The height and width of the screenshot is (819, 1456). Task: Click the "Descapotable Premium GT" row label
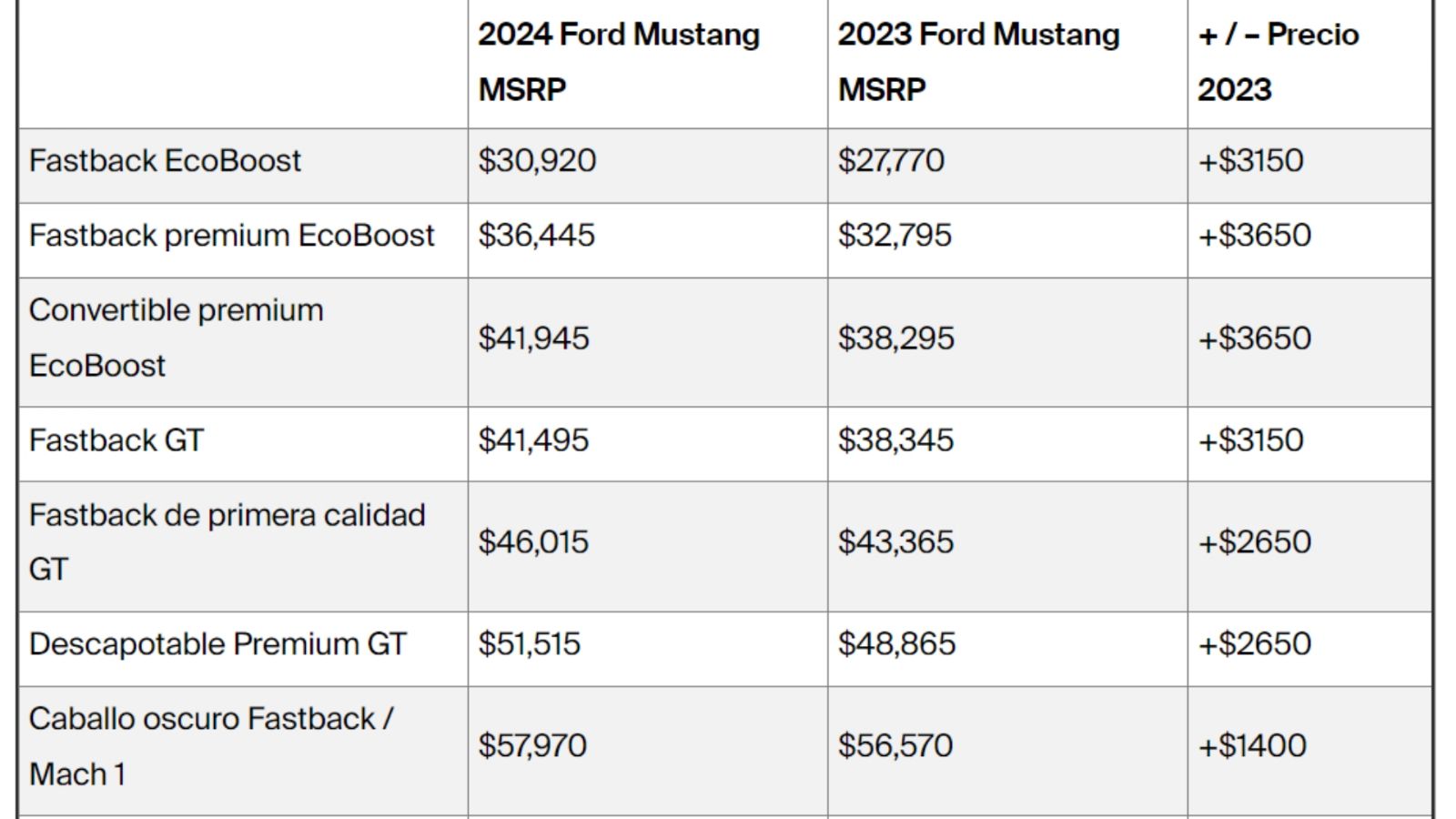(217, 644)
